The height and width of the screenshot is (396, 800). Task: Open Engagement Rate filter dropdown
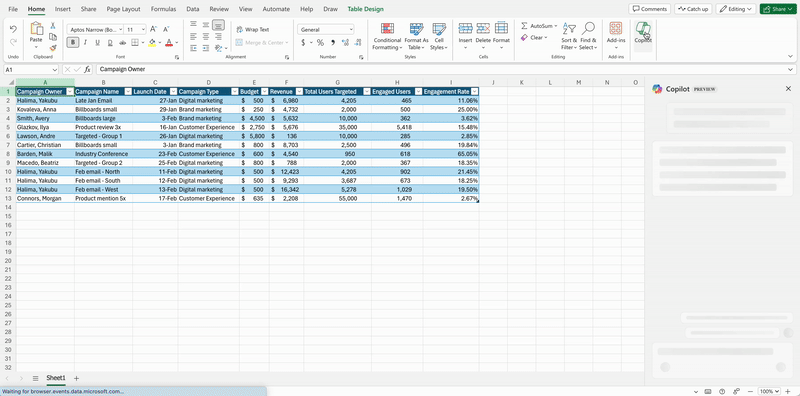click(x=474, y=91)
